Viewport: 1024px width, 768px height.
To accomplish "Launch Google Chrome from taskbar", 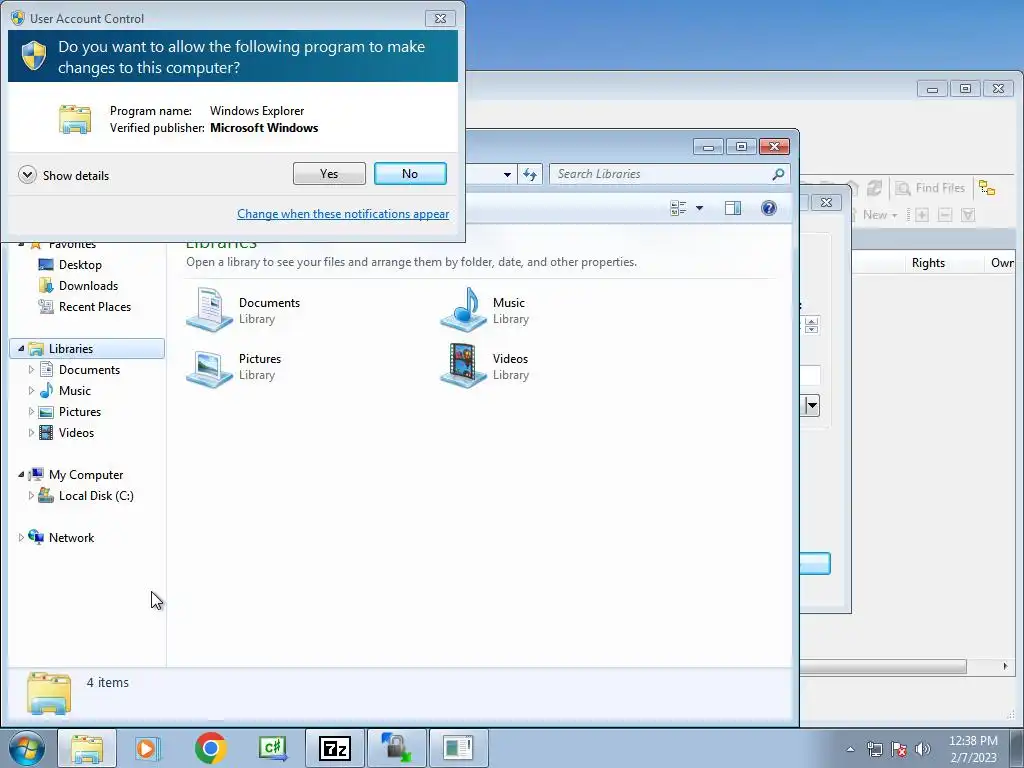I will point(210,748).
